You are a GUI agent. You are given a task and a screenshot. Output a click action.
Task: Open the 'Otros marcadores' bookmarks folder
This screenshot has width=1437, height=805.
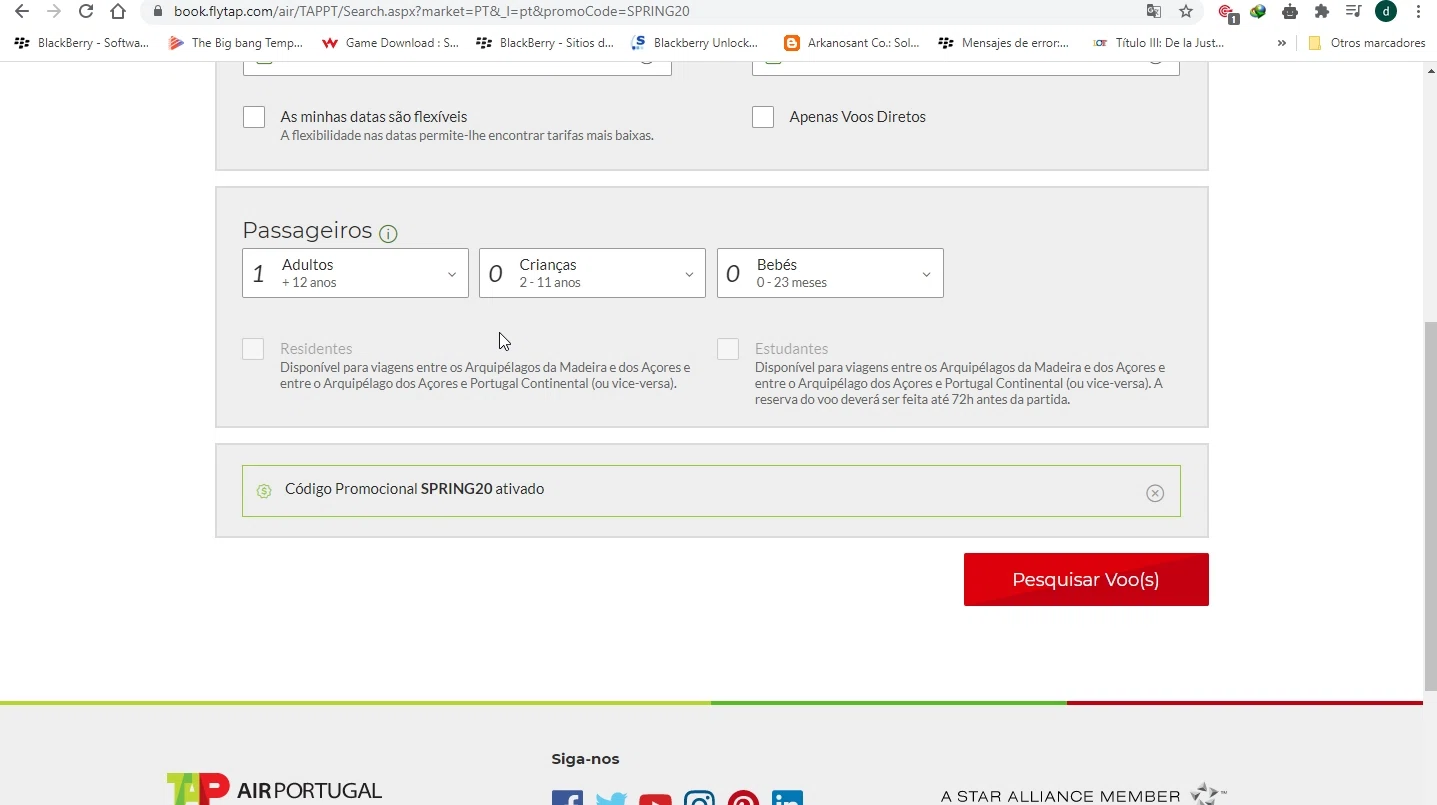(1366, 43)
